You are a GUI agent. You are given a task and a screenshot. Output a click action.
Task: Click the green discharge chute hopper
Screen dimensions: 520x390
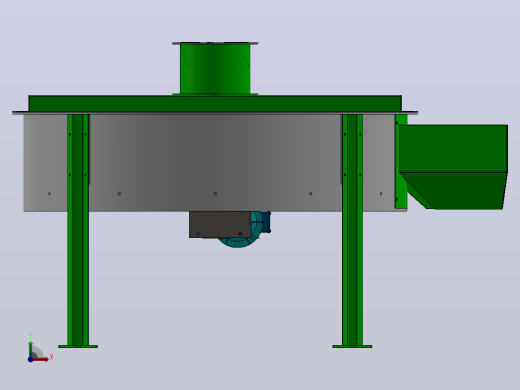click(x=454, y=167)
